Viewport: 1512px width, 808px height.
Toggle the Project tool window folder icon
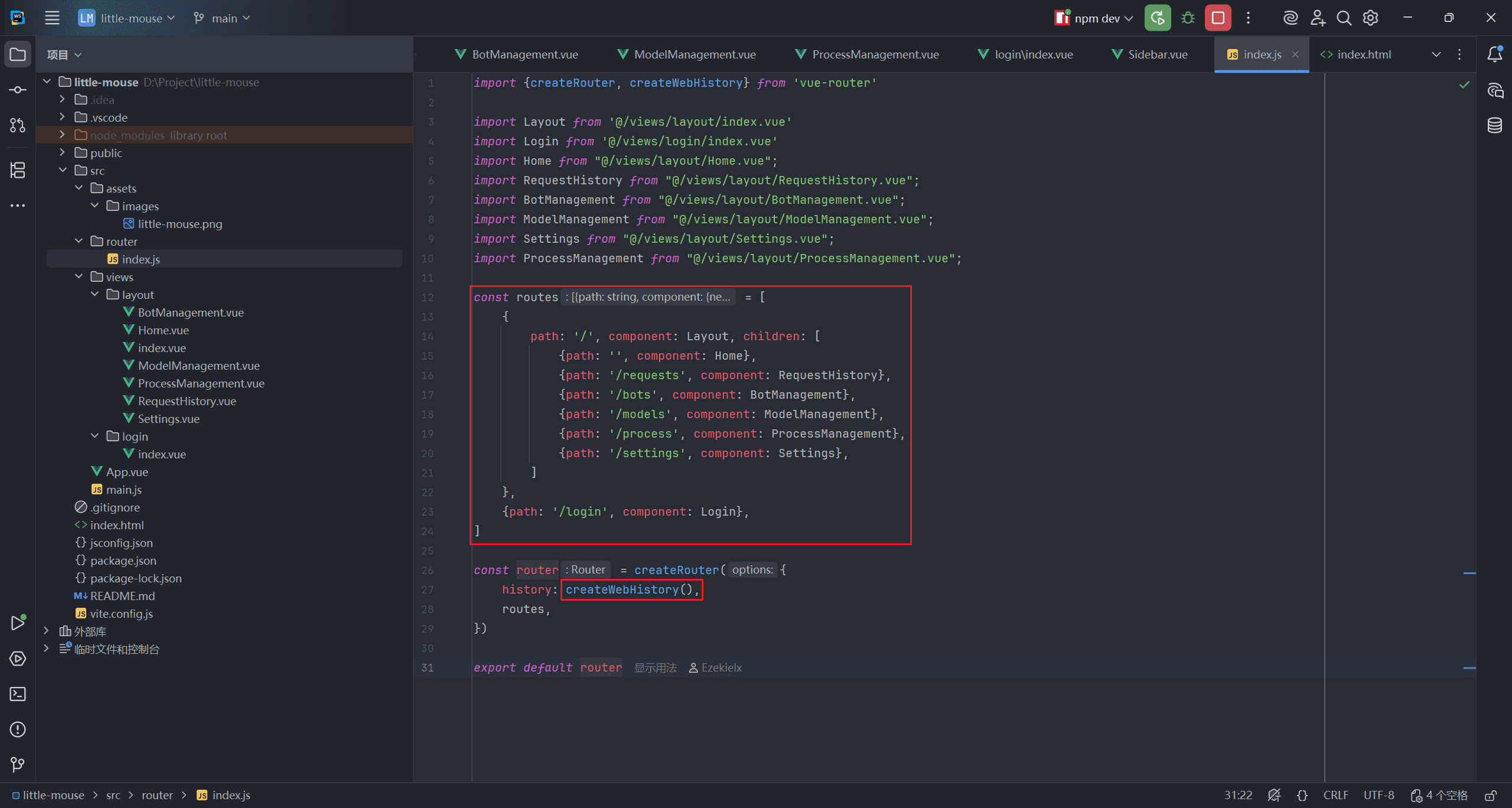tap(18, 54)
